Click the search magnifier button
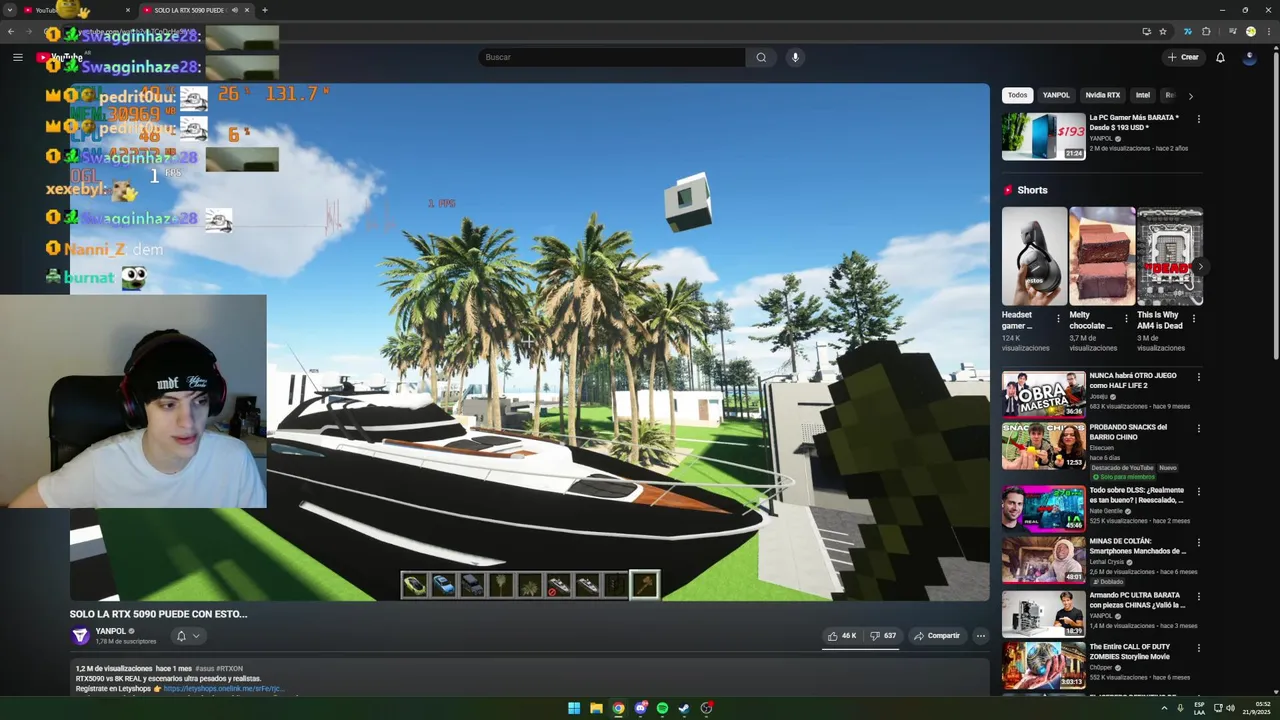The height and width of the screenshot is (720, 1280). click(x=761, y=57)
